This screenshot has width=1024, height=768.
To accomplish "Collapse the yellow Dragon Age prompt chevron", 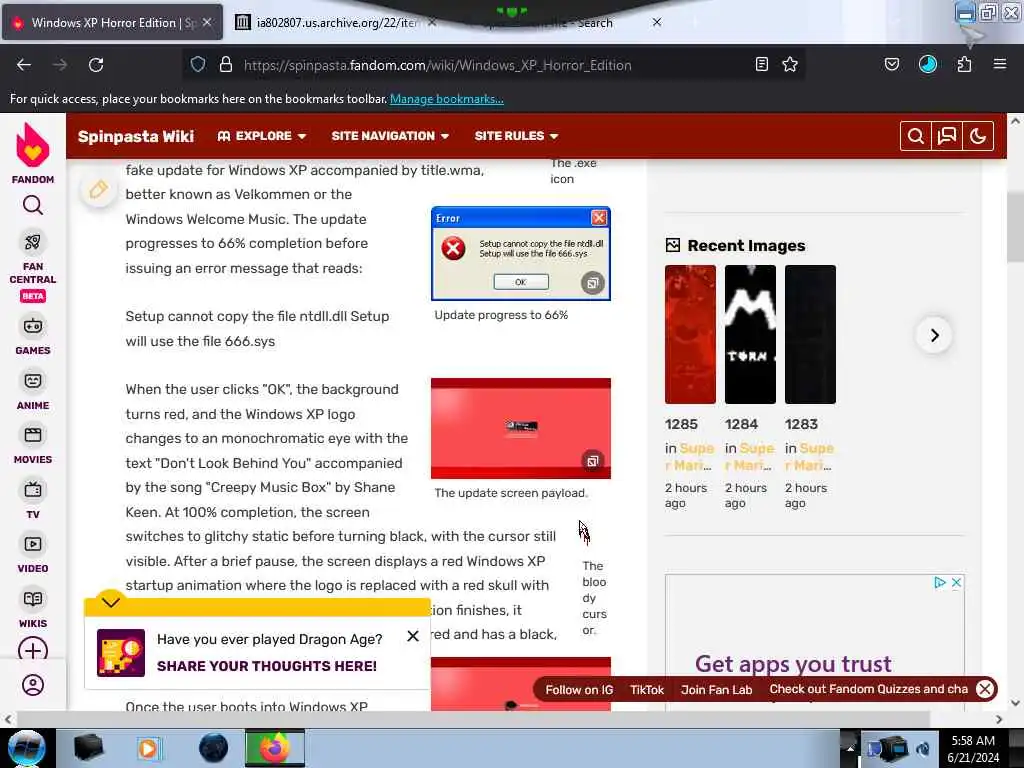I will [110, 601].
